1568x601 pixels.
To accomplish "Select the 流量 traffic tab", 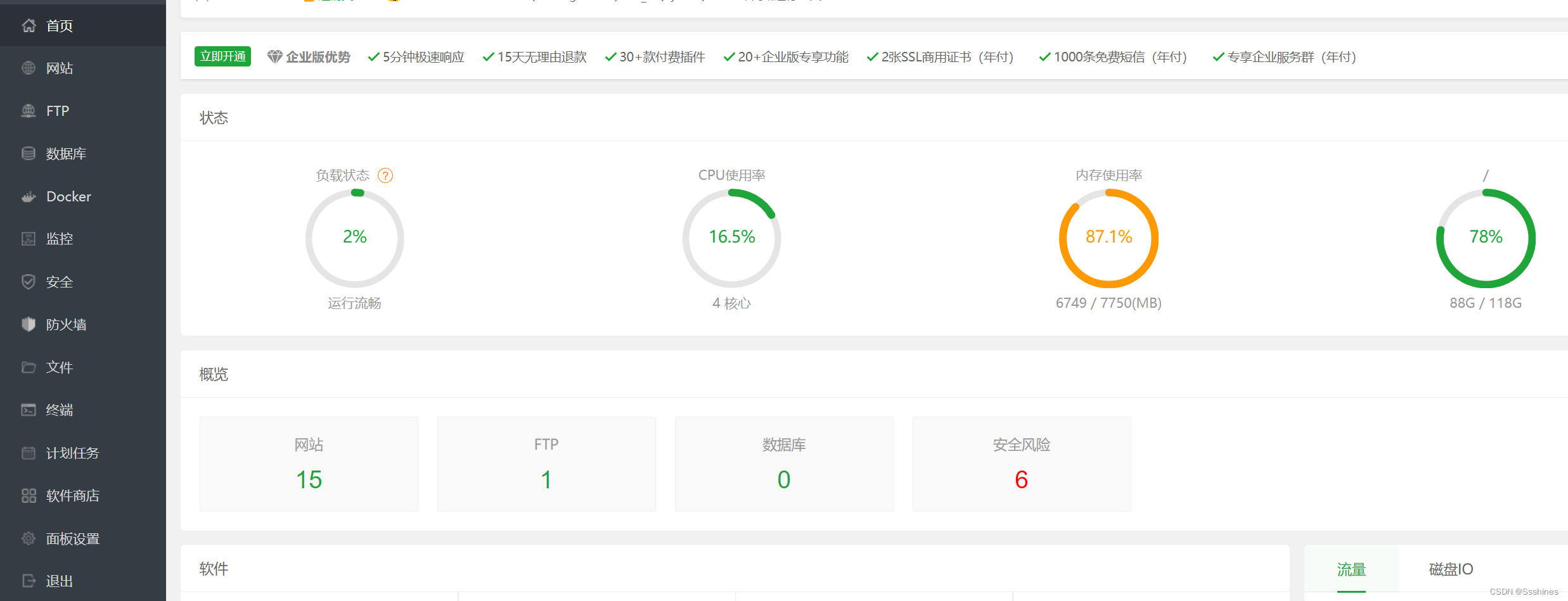I will click(x=1351, y=569).
